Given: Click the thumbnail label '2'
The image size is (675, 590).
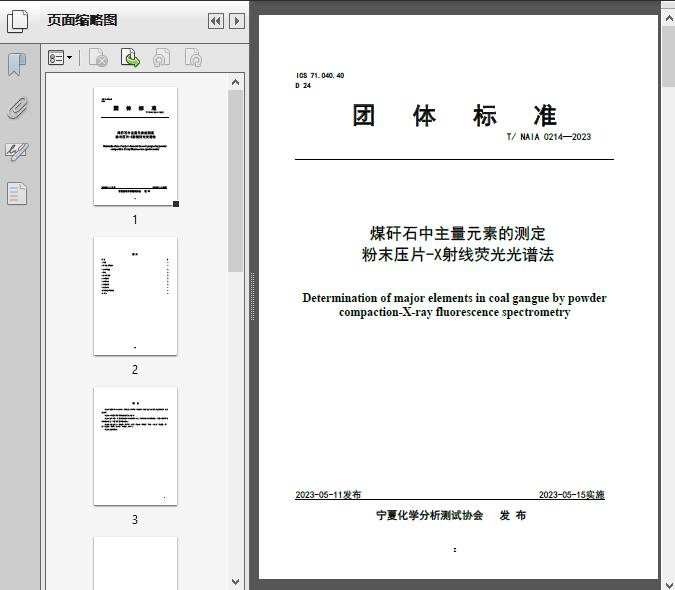Looking at the screenshot, I should point(135,370).
